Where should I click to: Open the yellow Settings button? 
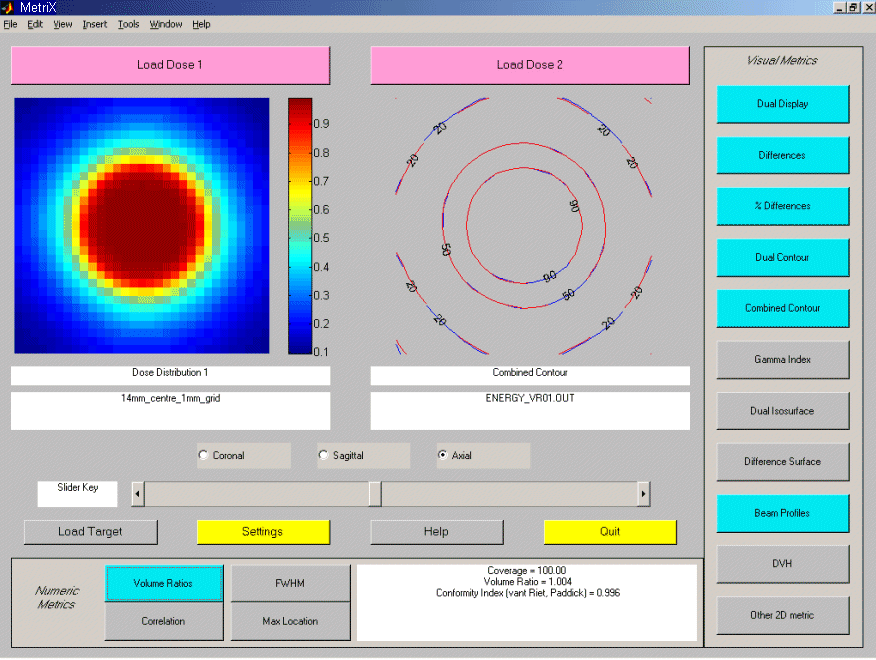coord(262,532)
